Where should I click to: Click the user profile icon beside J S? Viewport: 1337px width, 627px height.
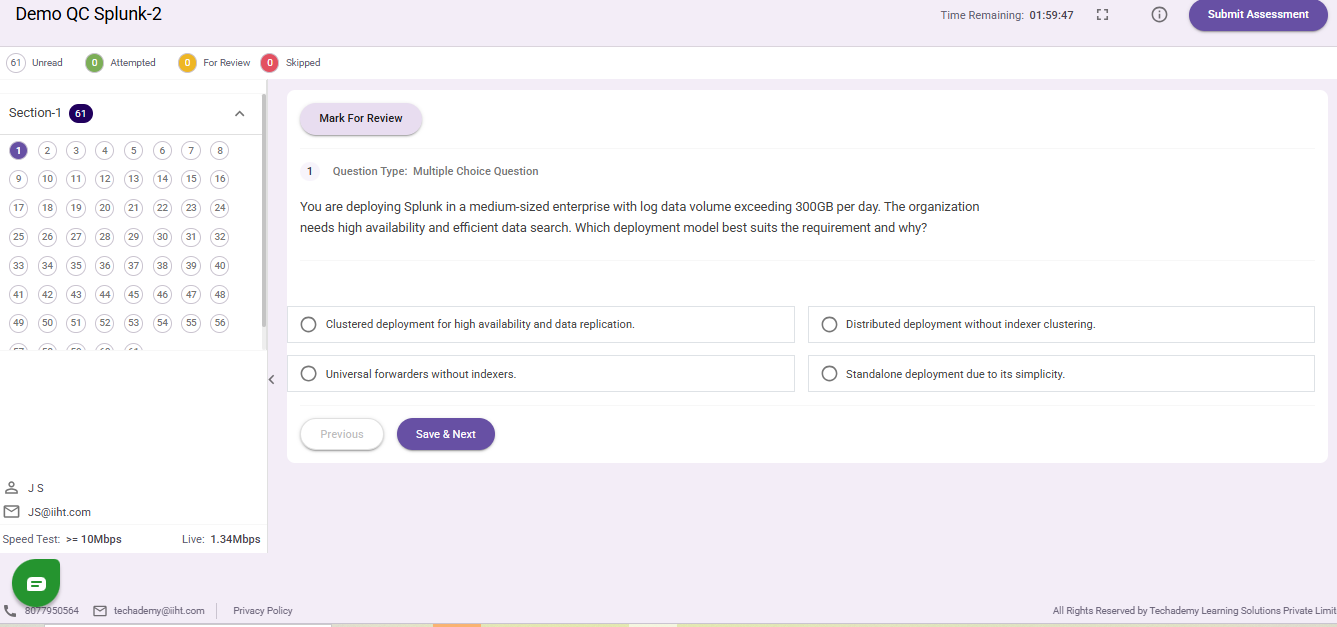click(x=12, y=488)
